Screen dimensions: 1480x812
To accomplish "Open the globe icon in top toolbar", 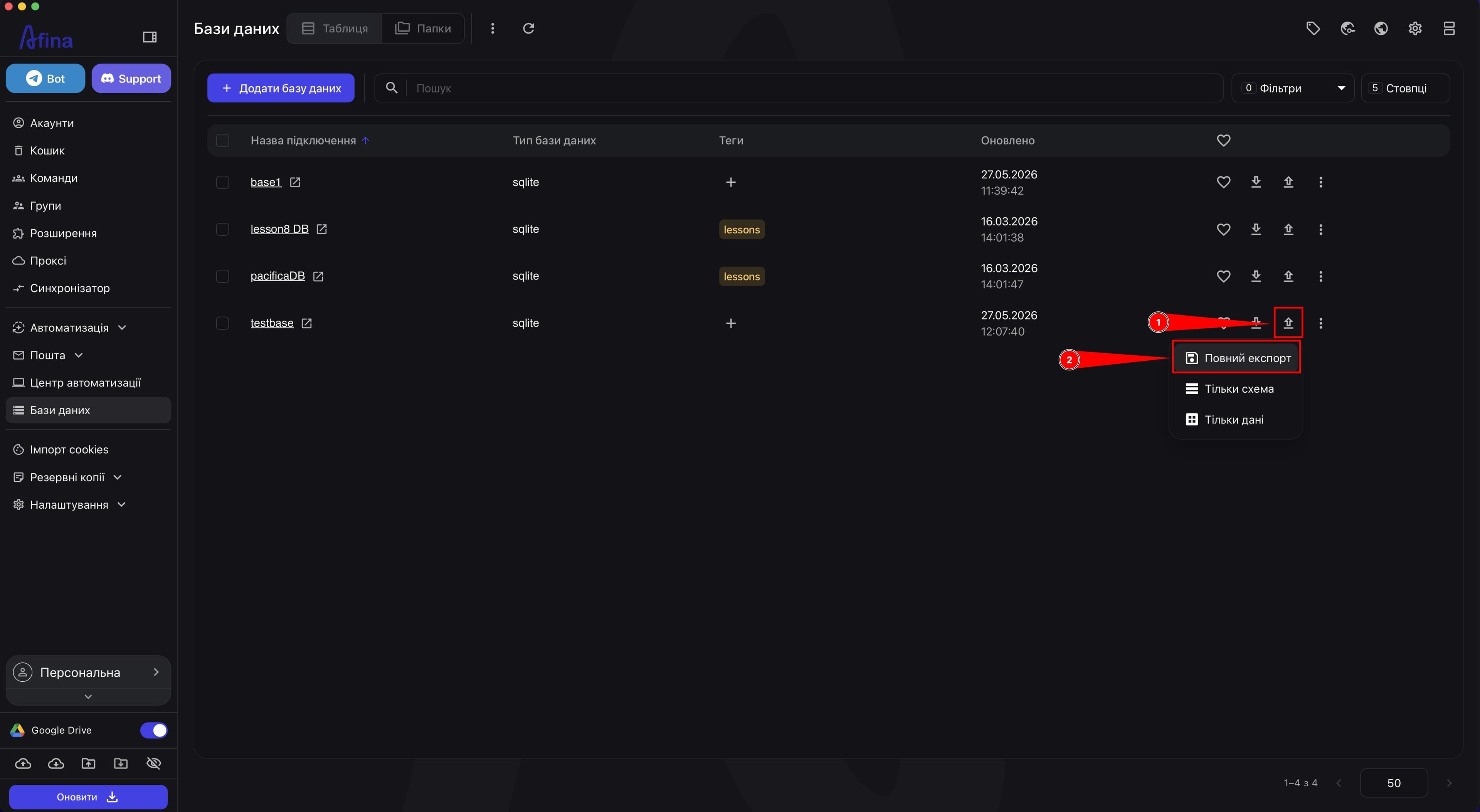I will click(x=1381, y=29).
